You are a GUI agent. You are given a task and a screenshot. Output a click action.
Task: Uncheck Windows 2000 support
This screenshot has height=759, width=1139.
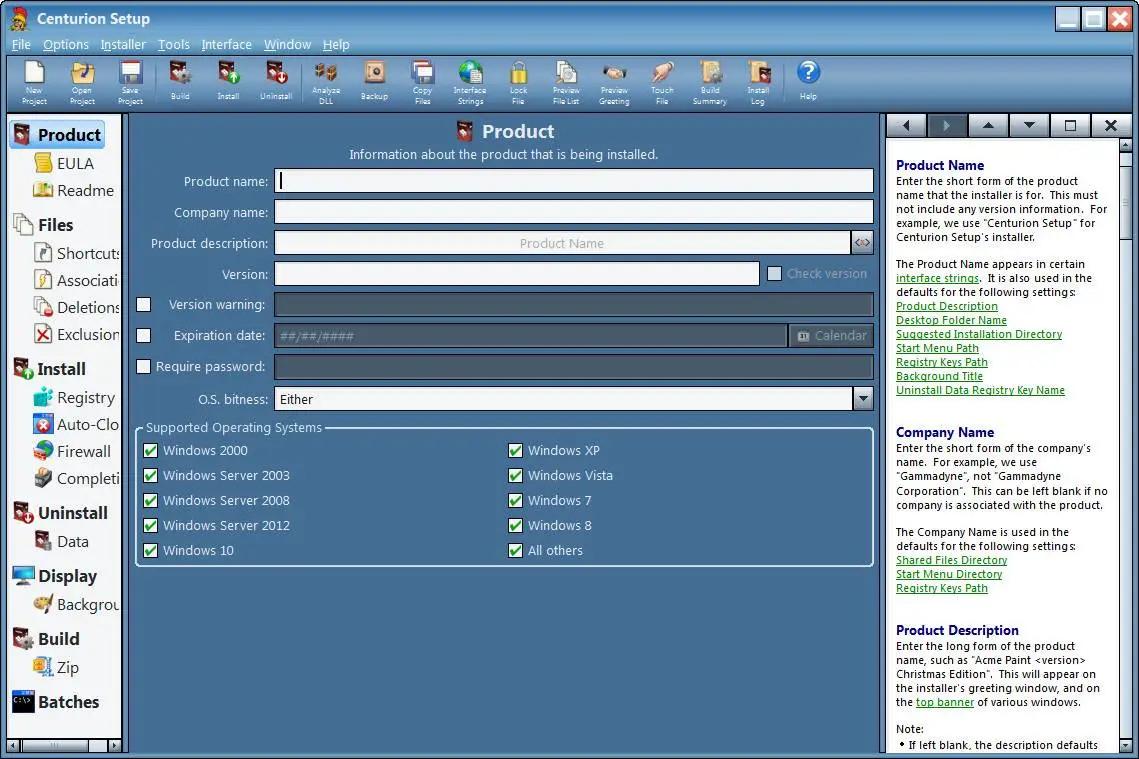150,450
